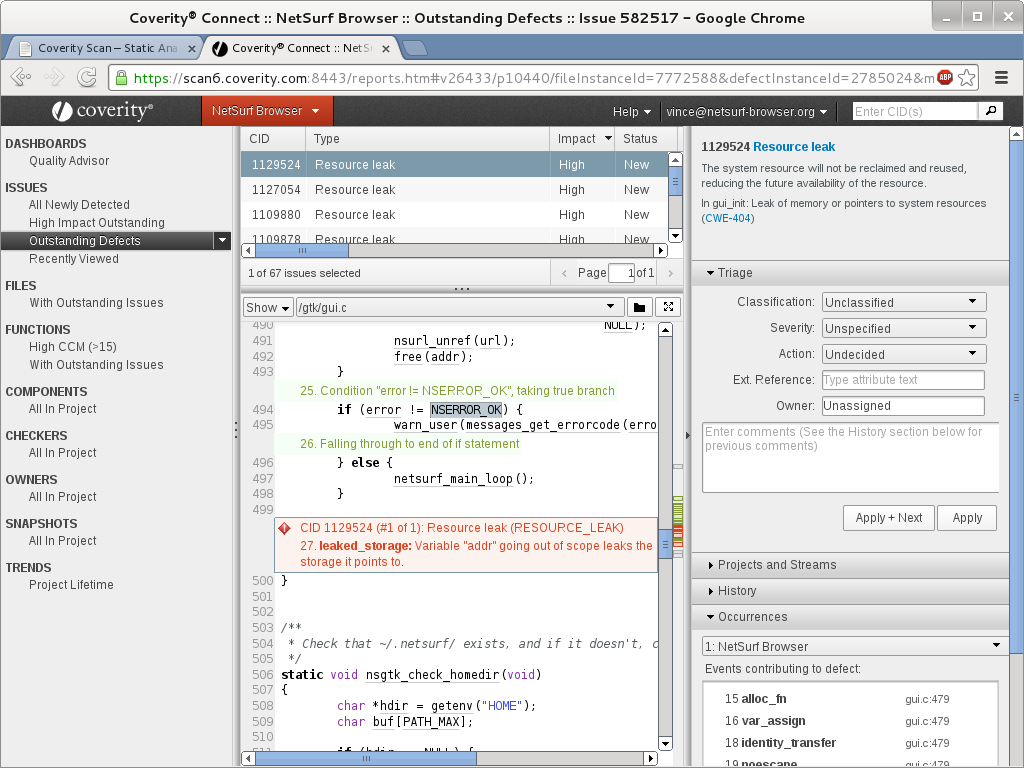
Task: Open the Outstanding Defects view dropdown arrow
Action: (x=223, y=240)
